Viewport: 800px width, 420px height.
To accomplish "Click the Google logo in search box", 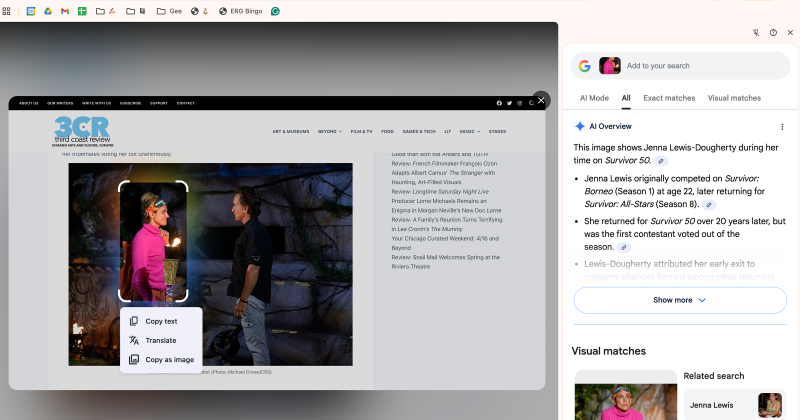I will pyautogui.click(x=585, y=66).
